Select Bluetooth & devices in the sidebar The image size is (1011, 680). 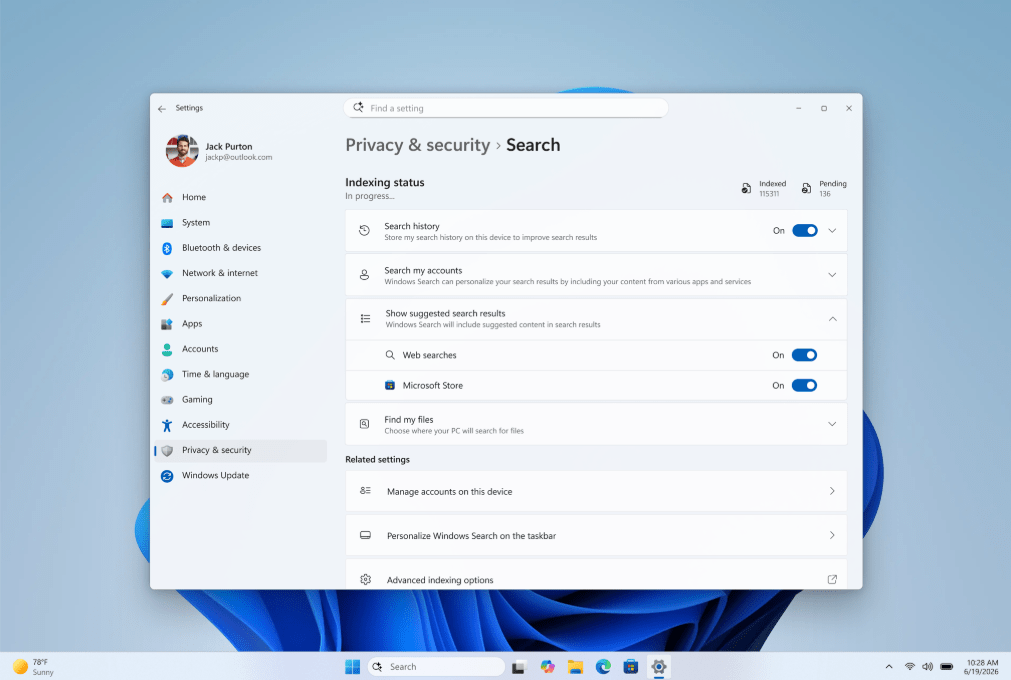(x=240, y=248)
